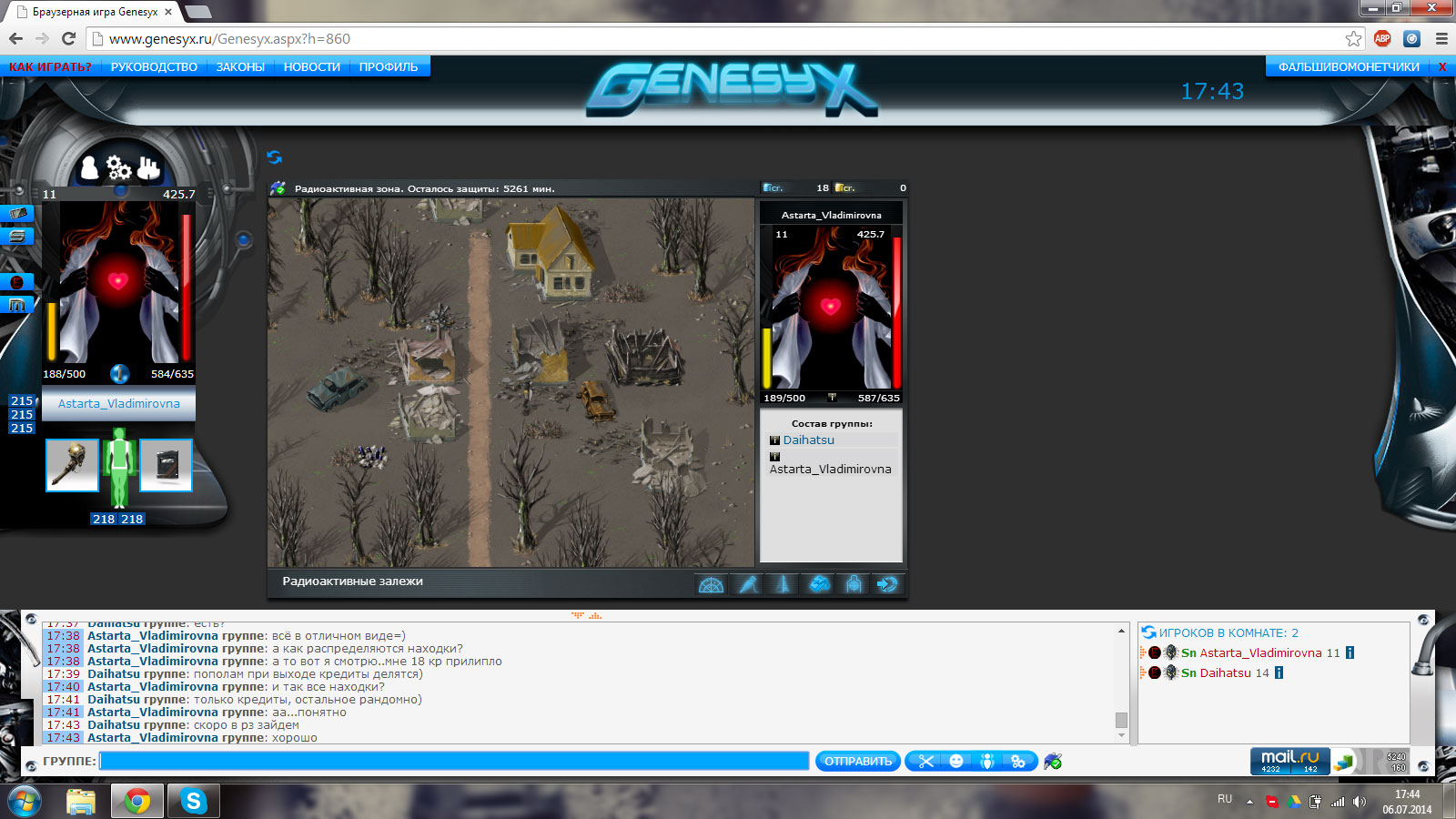The width and height of the screenshot is (1456, 819).
Task: Click the spike-shaped action icon
Action: click(x=783, y=584)
